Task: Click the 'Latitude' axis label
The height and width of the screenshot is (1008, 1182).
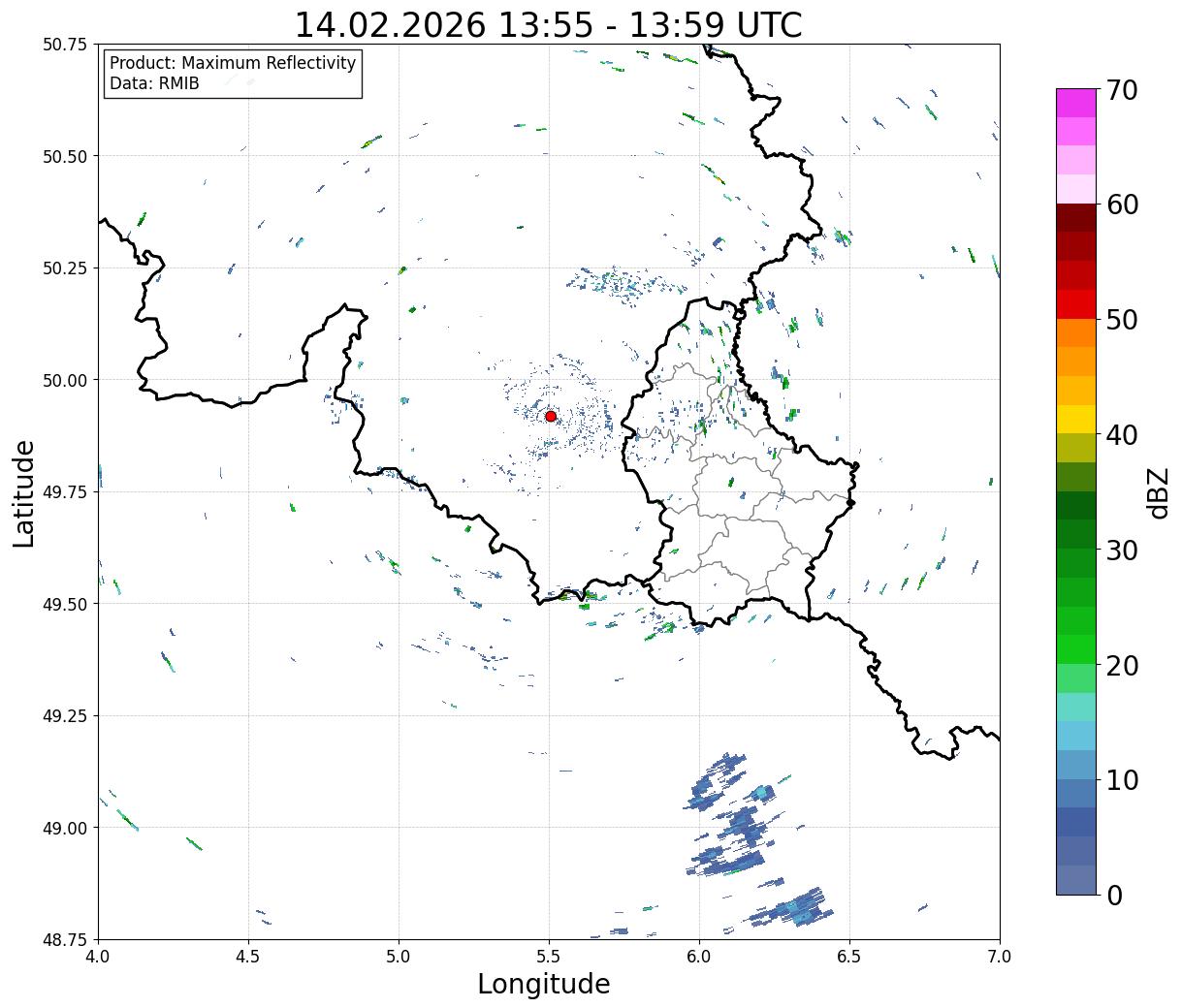Action: [x=24, y=492]
